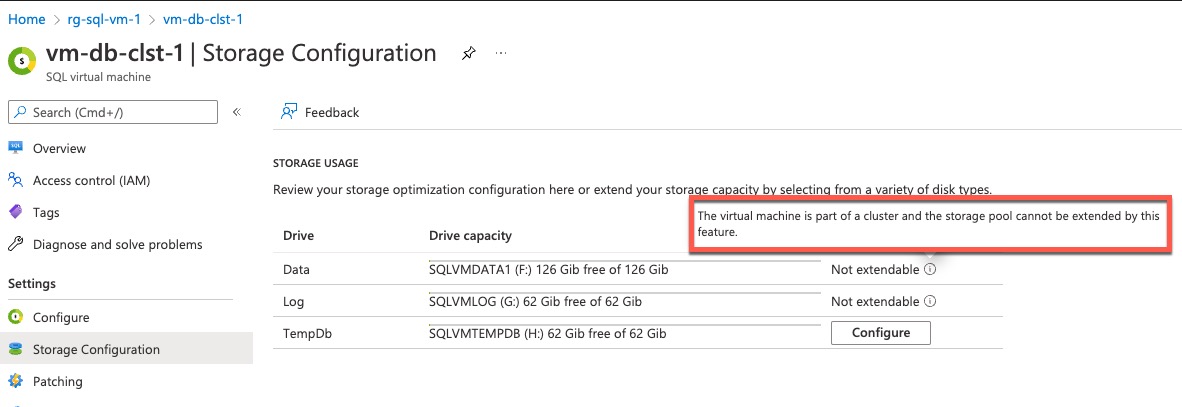This screenshot has width=1182, height=407.
Task: Click the info icon beside Log drive
Action: pos(930,301)
